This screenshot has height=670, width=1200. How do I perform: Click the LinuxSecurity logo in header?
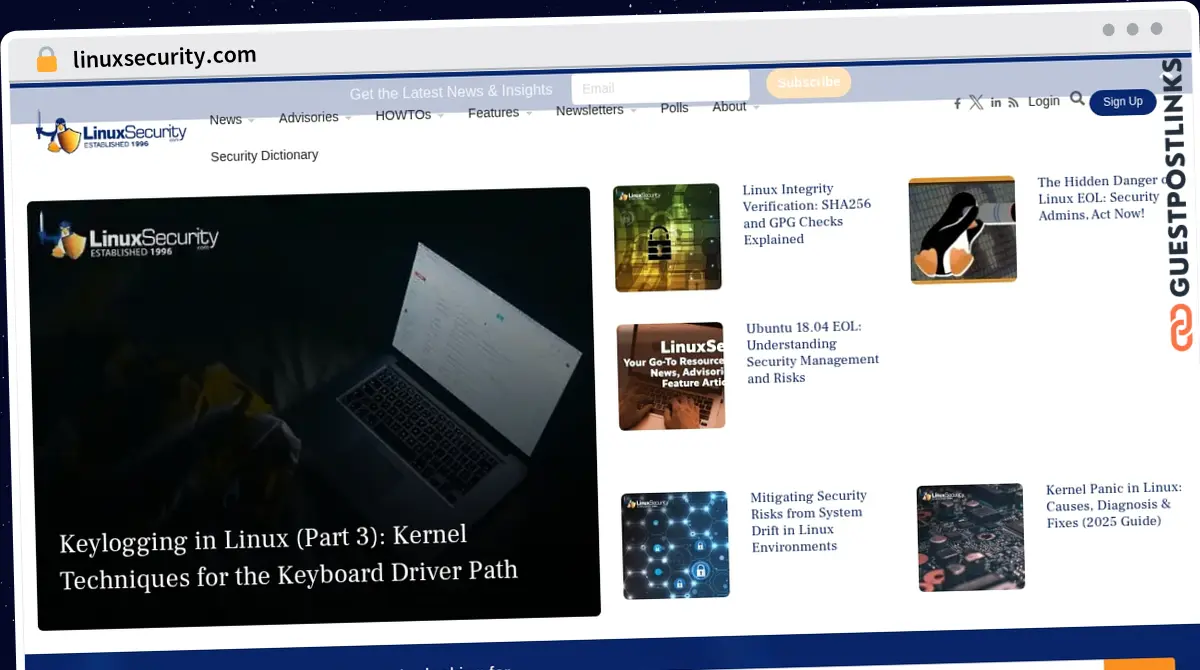point(112,133)
